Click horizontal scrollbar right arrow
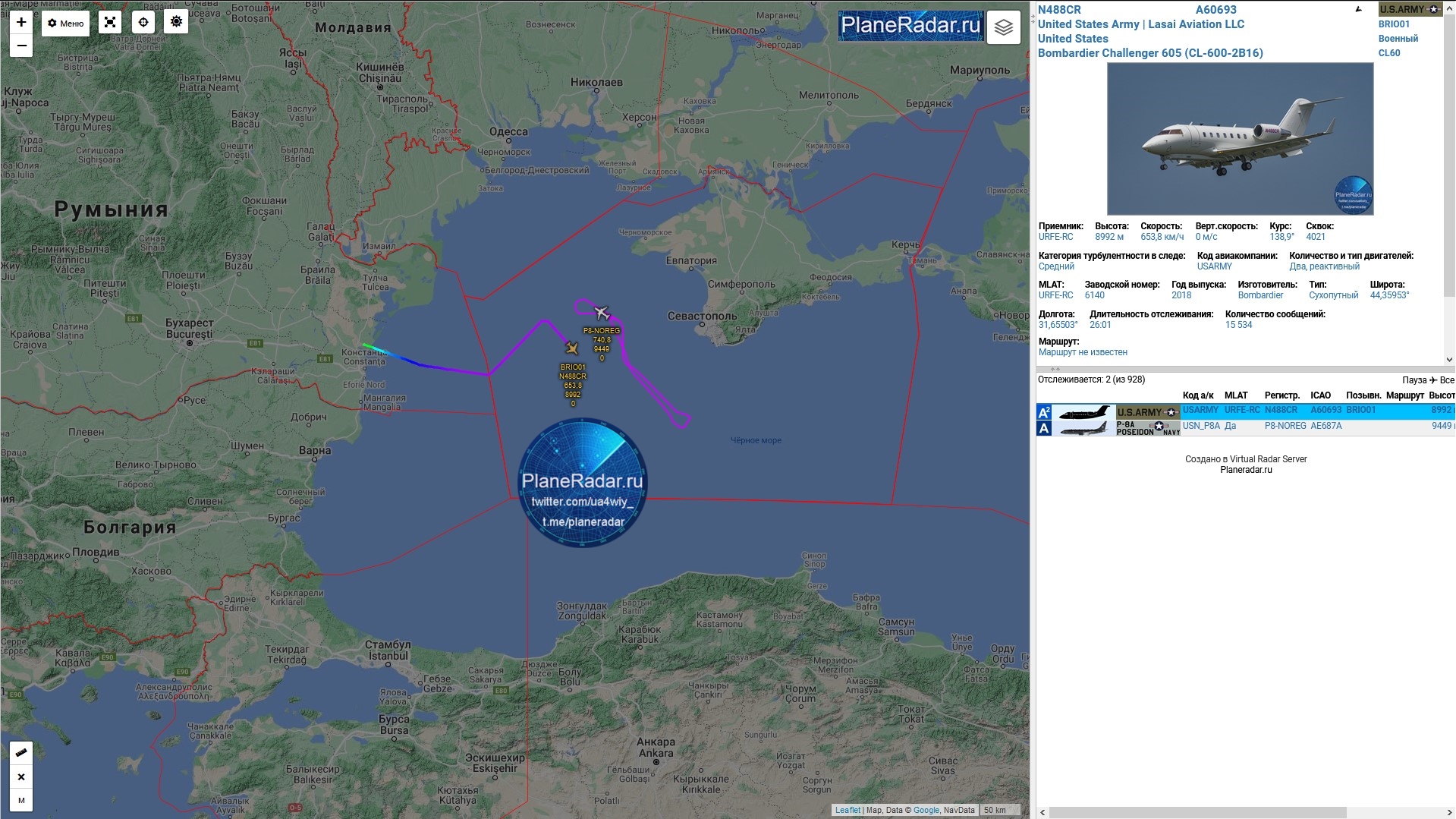This screenshot has height=819, width=1456. coord(1449,812)
